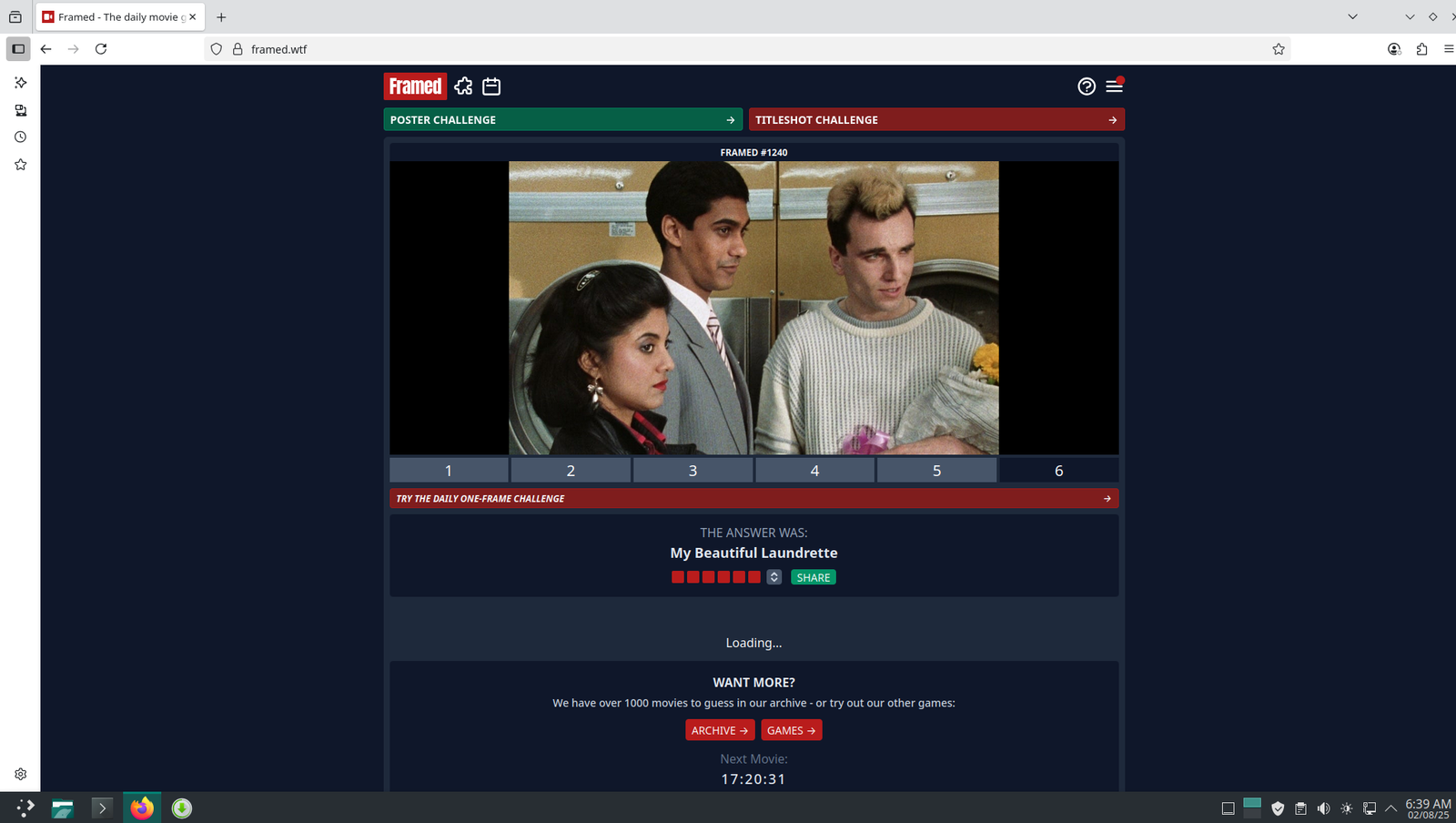Open a new browser tab
Viewport: 1456px width, 823px height.
221,17
